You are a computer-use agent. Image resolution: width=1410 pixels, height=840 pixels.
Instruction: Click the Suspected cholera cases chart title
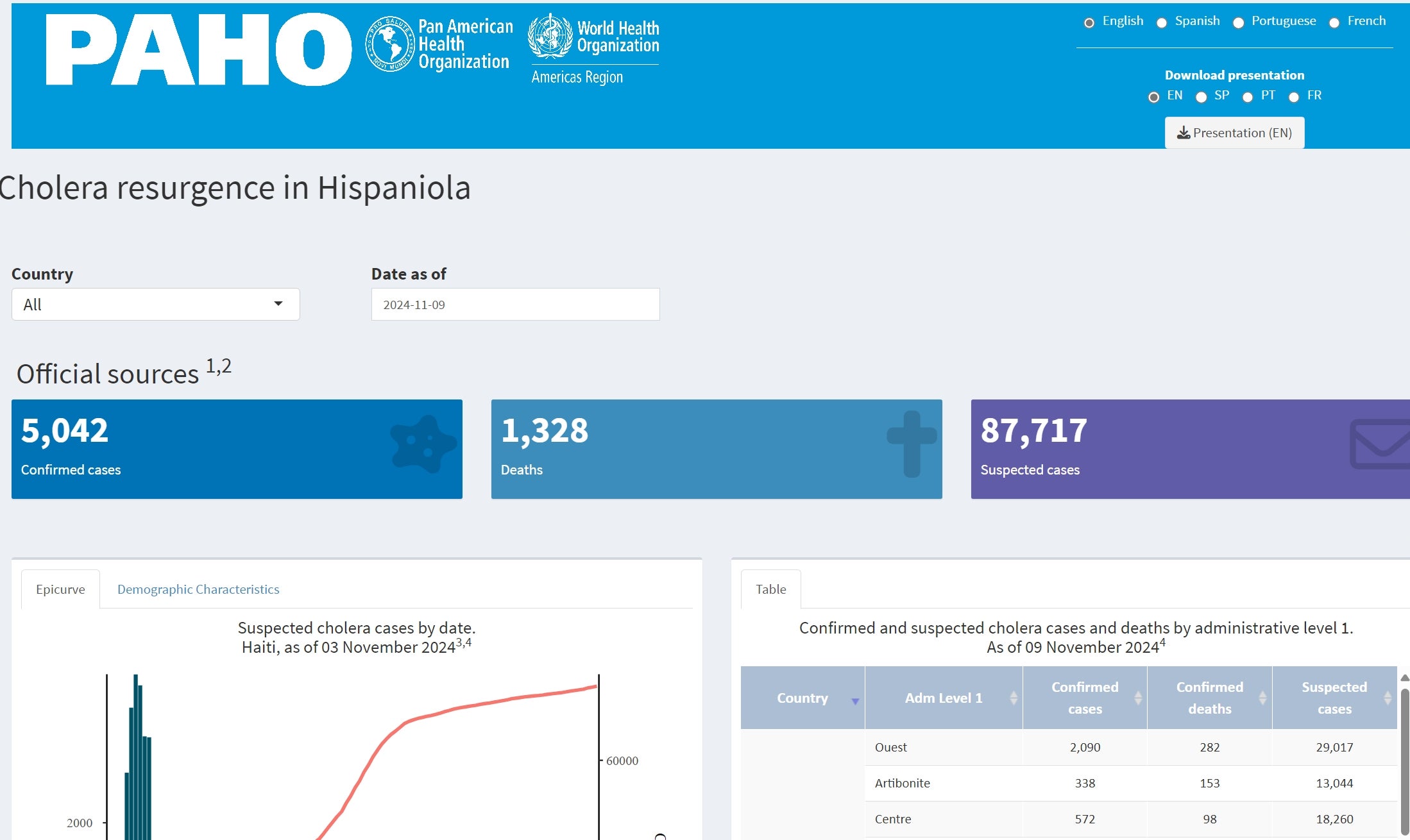[x=357, y=637]
